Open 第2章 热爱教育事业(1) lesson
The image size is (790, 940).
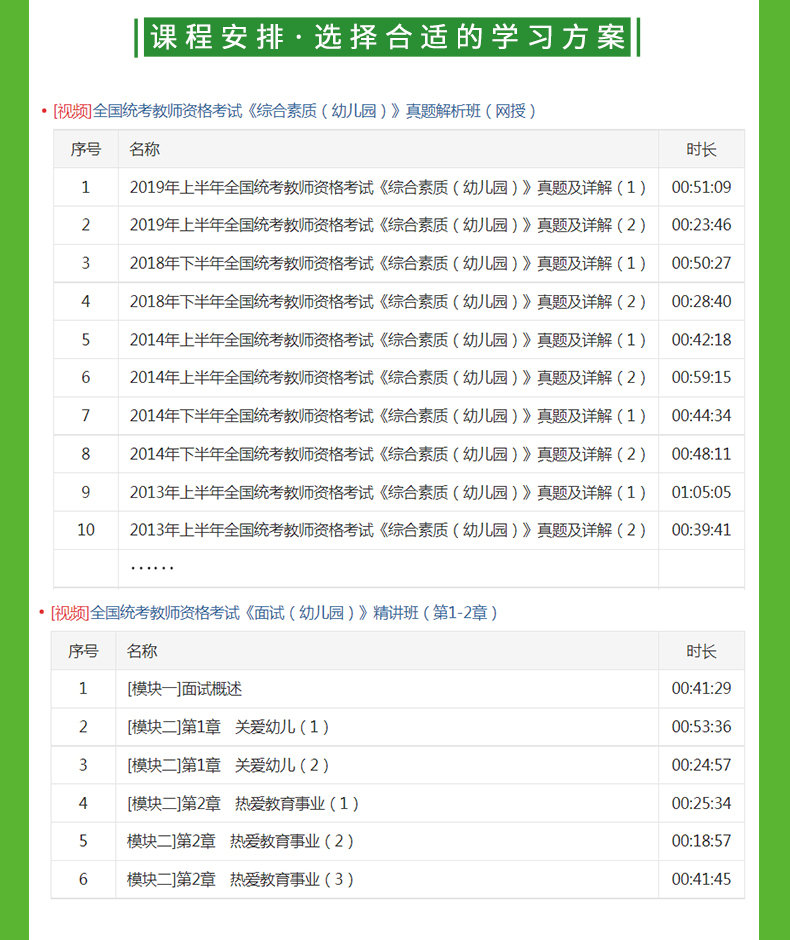tap(244, 803)
